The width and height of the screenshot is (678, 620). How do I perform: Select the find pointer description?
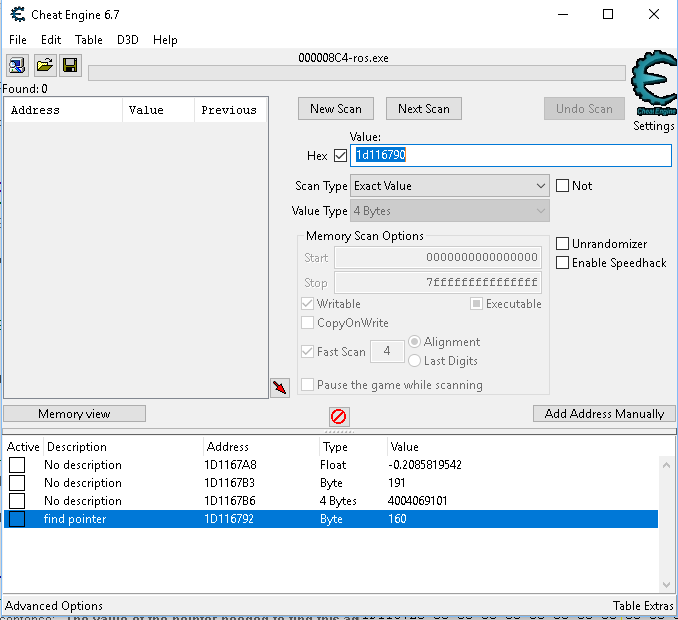[x=75, y=519]
